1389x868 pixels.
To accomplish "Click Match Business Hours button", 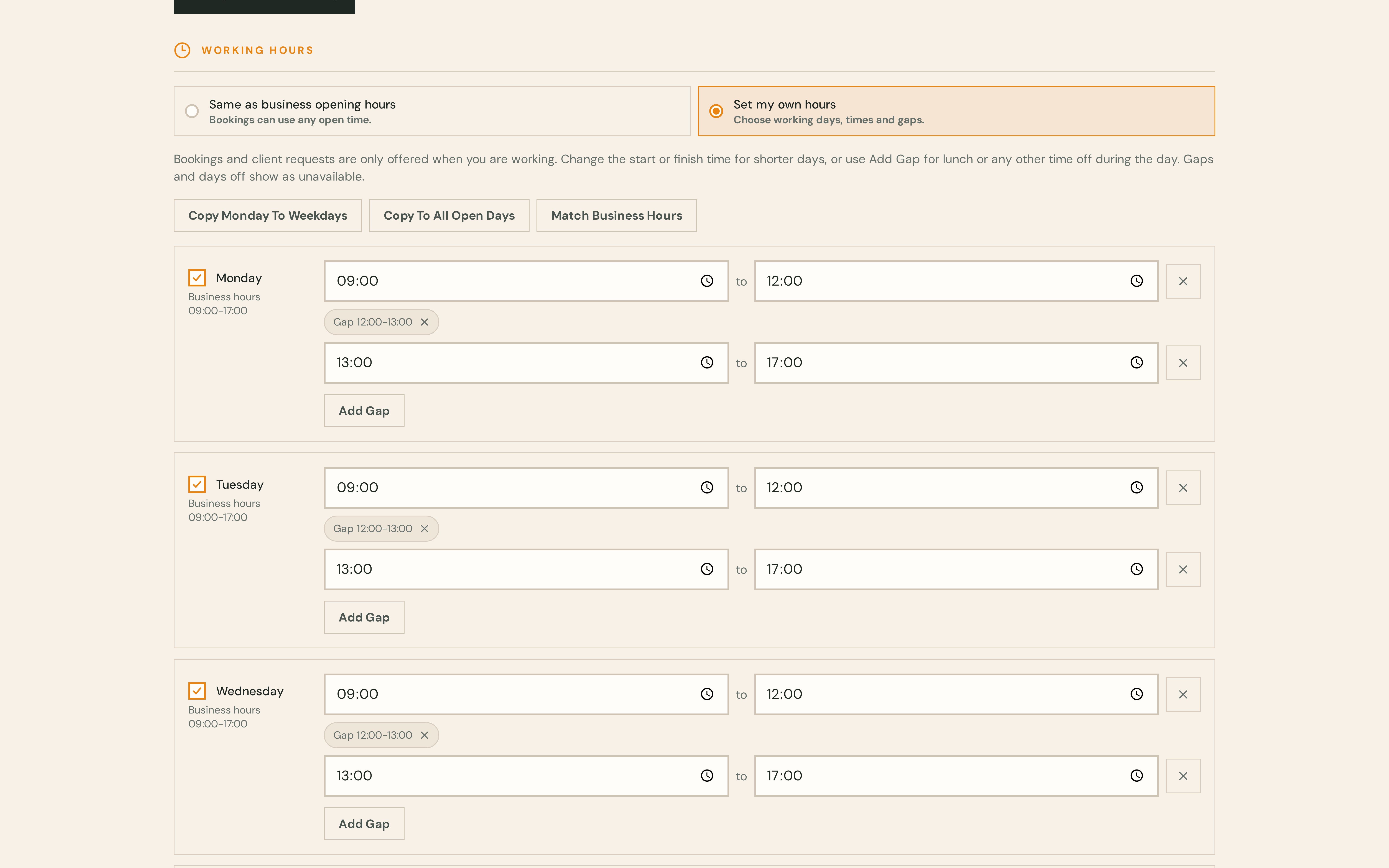I will tap(616, 215).
